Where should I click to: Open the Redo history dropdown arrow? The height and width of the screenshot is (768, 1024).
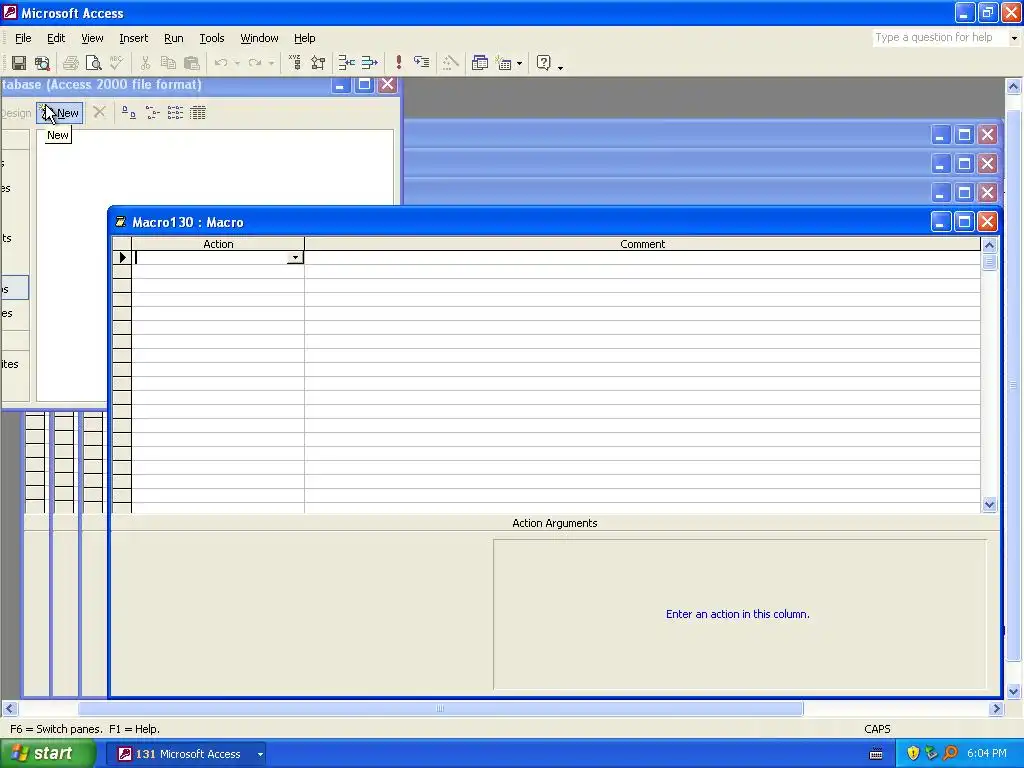pyautogui.click(x=271, y=63)
